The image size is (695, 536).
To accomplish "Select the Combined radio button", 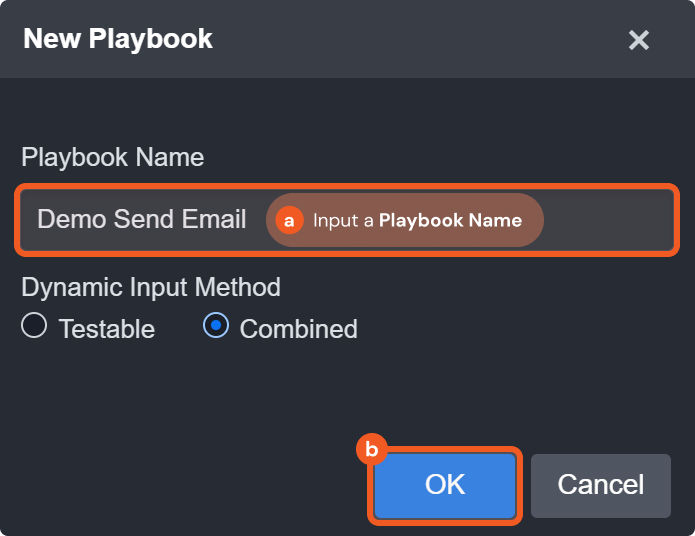I will (216, 327).
